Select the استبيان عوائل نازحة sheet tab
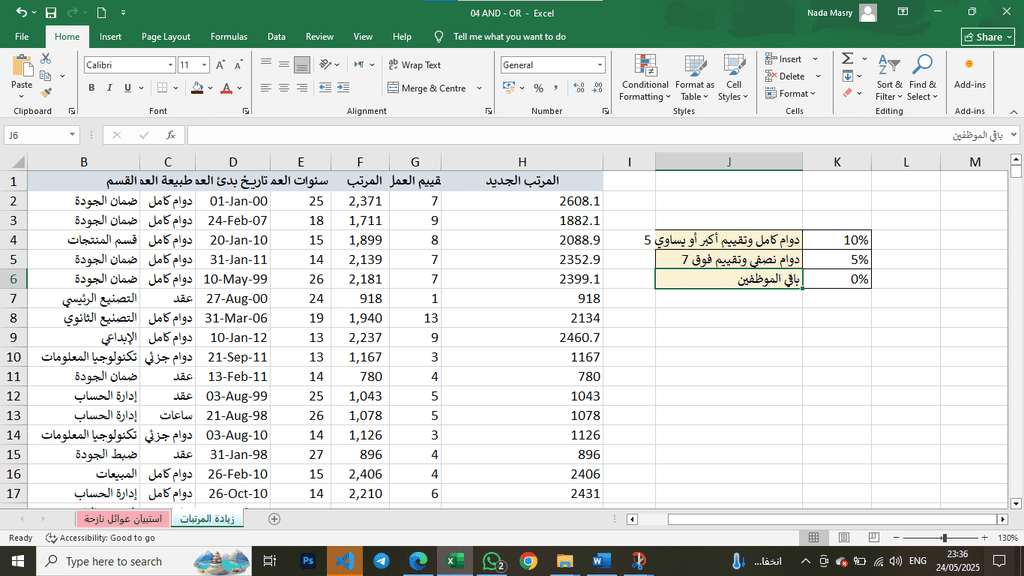Image resolution: width=1024 pixels, height=576 pixels. point(122,519)
